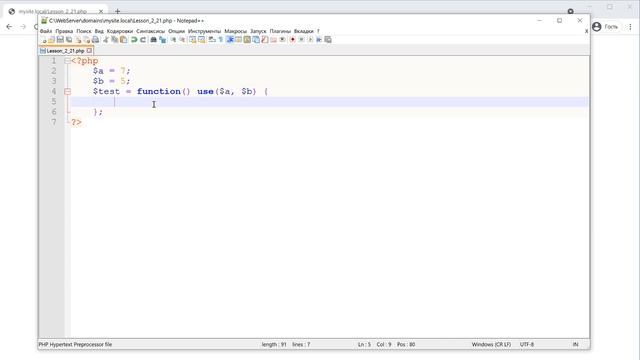Click the UTF-8 encoding in the status bar
Image resolution: width=640 pixels, height=360 pixels.
tap(527, 344)
